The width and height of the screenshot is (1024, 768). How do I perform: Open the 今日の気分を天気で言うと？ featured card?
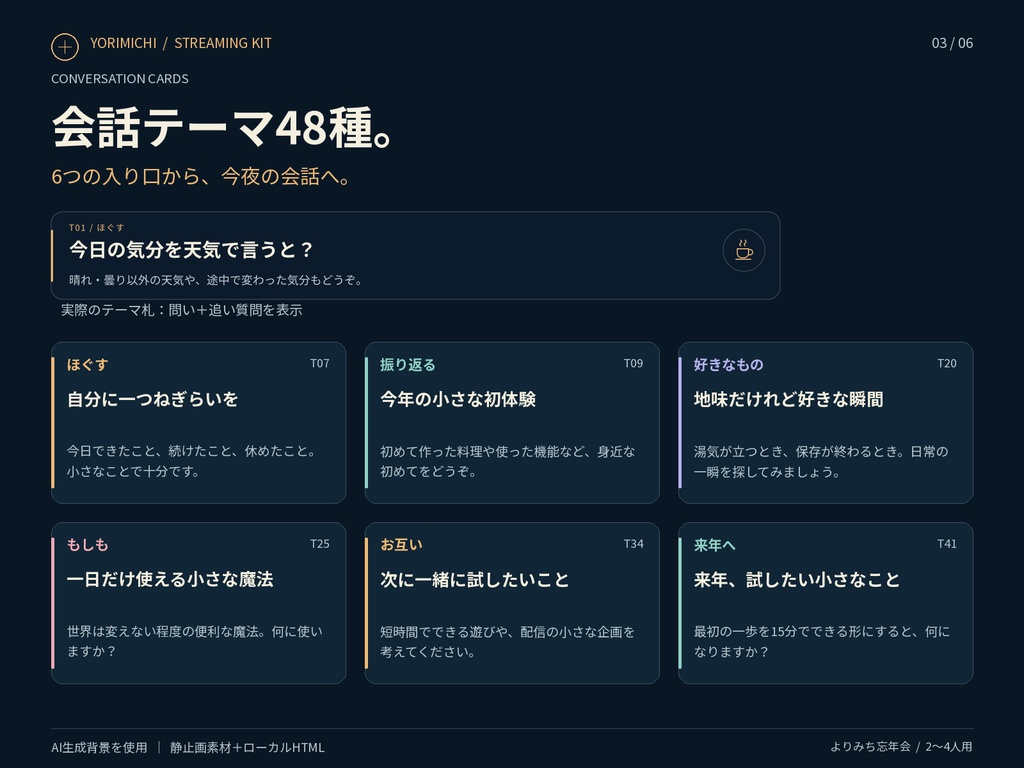pos(415,255)
